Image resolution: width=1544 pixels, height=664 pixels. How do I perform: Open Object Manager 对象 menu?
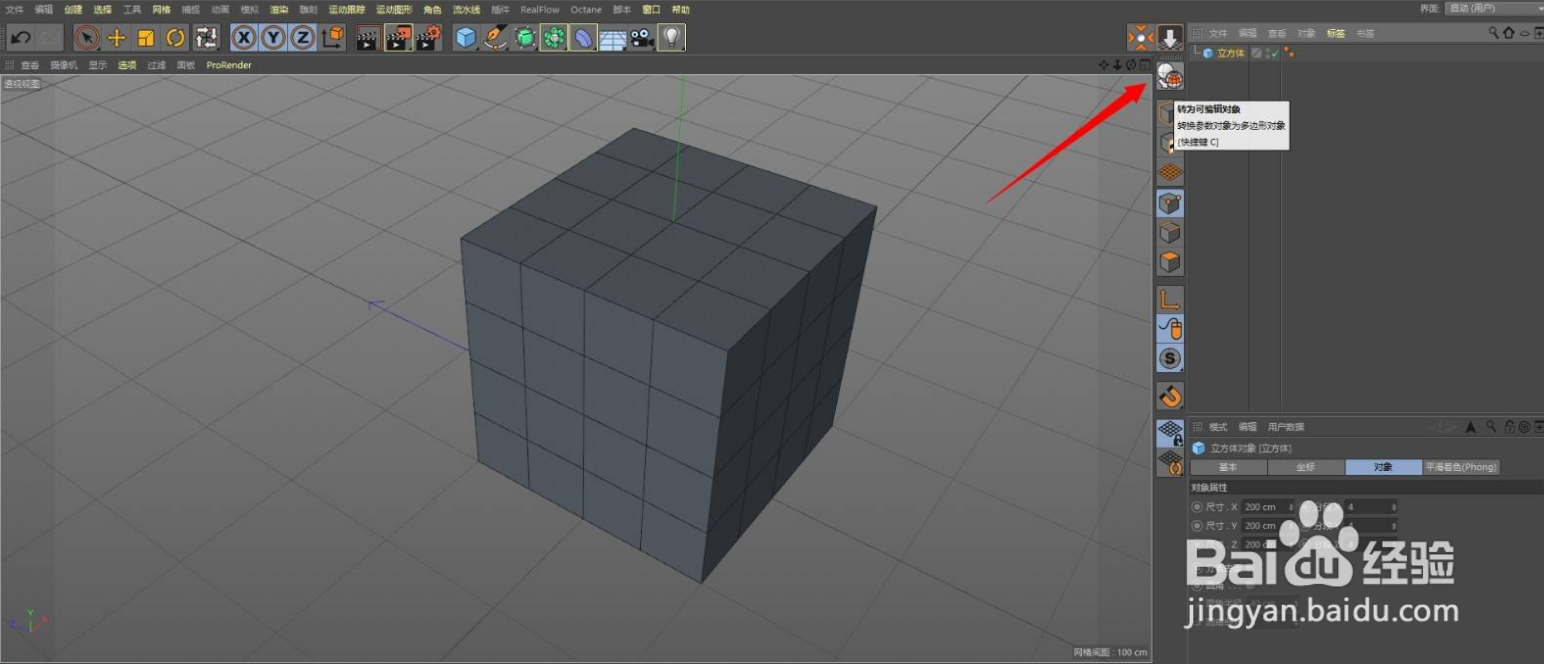[x=1306, y=33]
